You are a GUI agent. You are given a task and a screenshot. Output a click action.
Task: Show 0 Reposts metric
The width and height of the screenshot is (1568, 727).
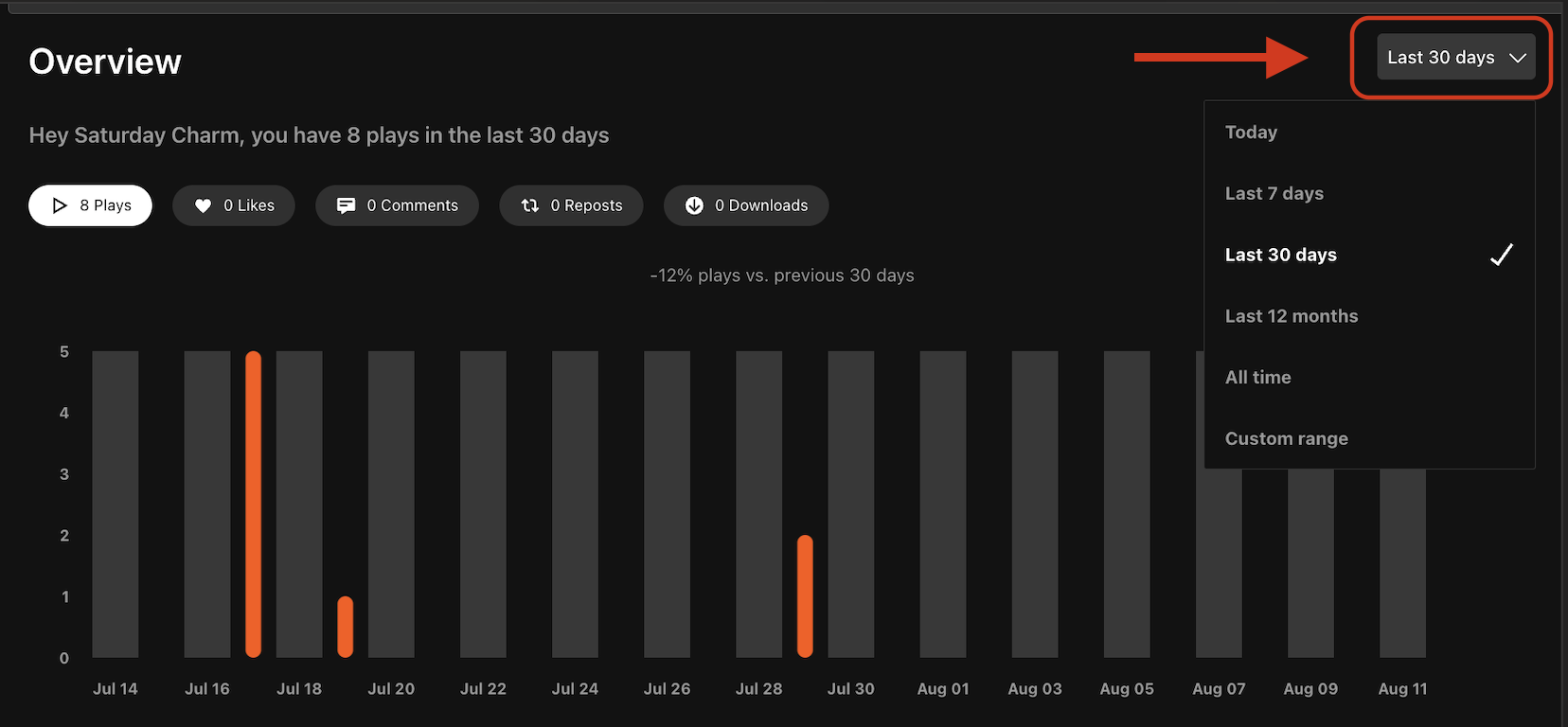571,205
